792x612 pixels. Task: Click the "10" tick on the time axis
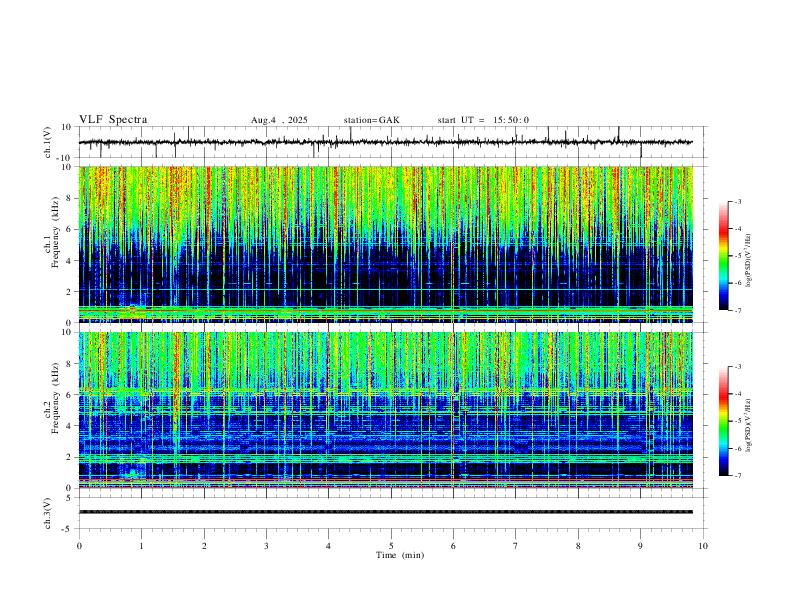[x=703, y=546]
